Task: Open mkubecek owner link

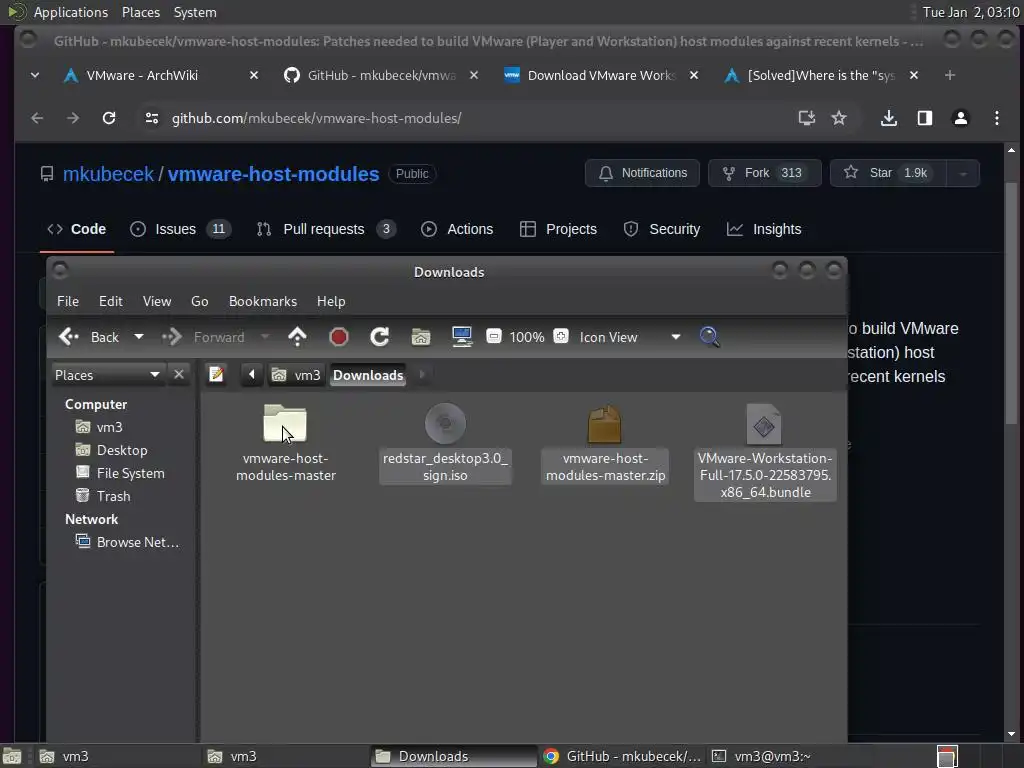Action: click(108, 174)
